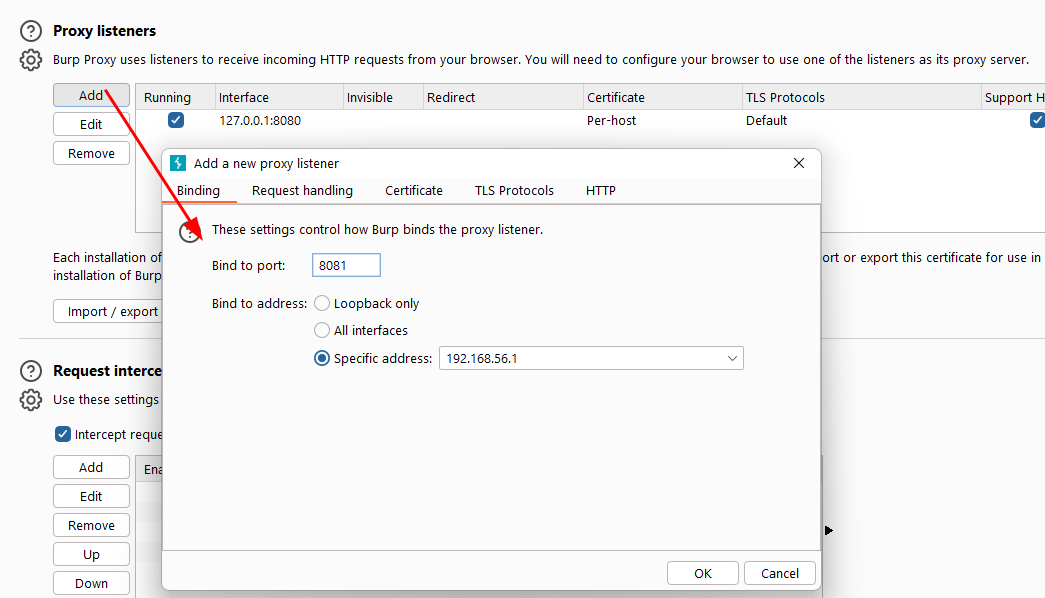Image resolution: width=1045 pixels, height=598 pixels.
Task: Select the Loopback only radio option
Action: [x=322, y=303]
